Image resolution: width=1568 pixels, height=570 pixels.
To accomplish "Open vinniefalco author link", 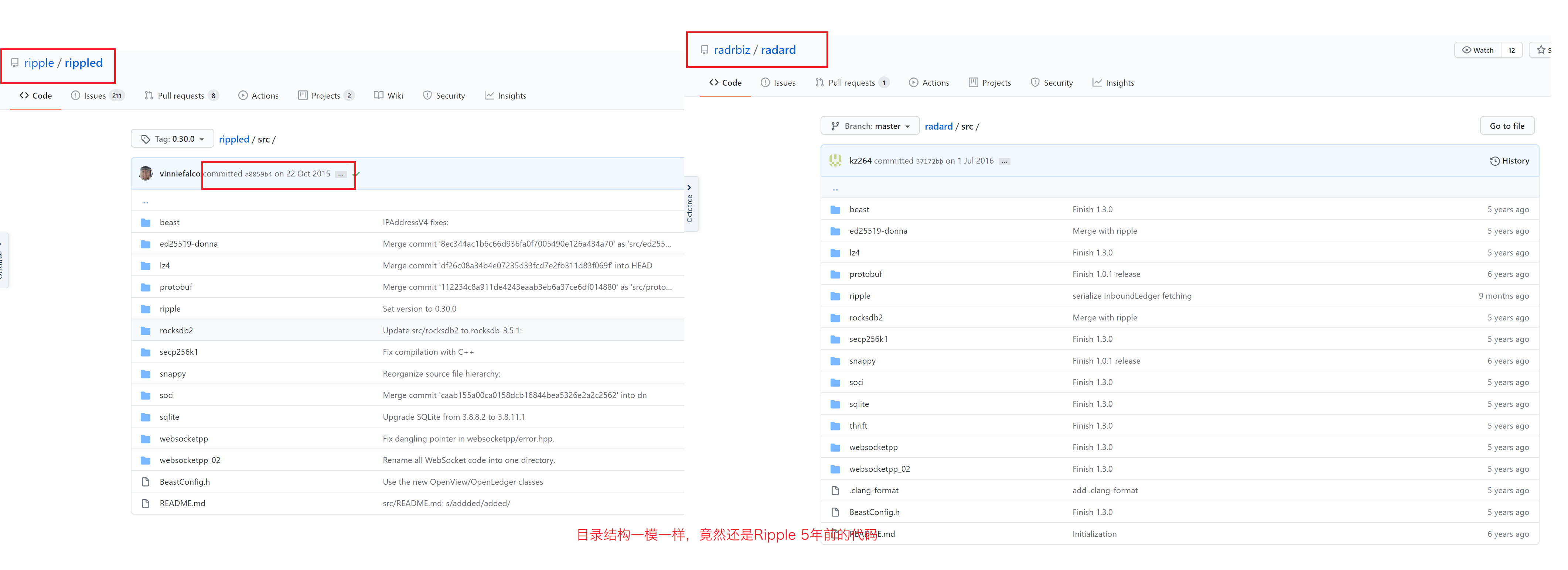I will click(180, 174).
